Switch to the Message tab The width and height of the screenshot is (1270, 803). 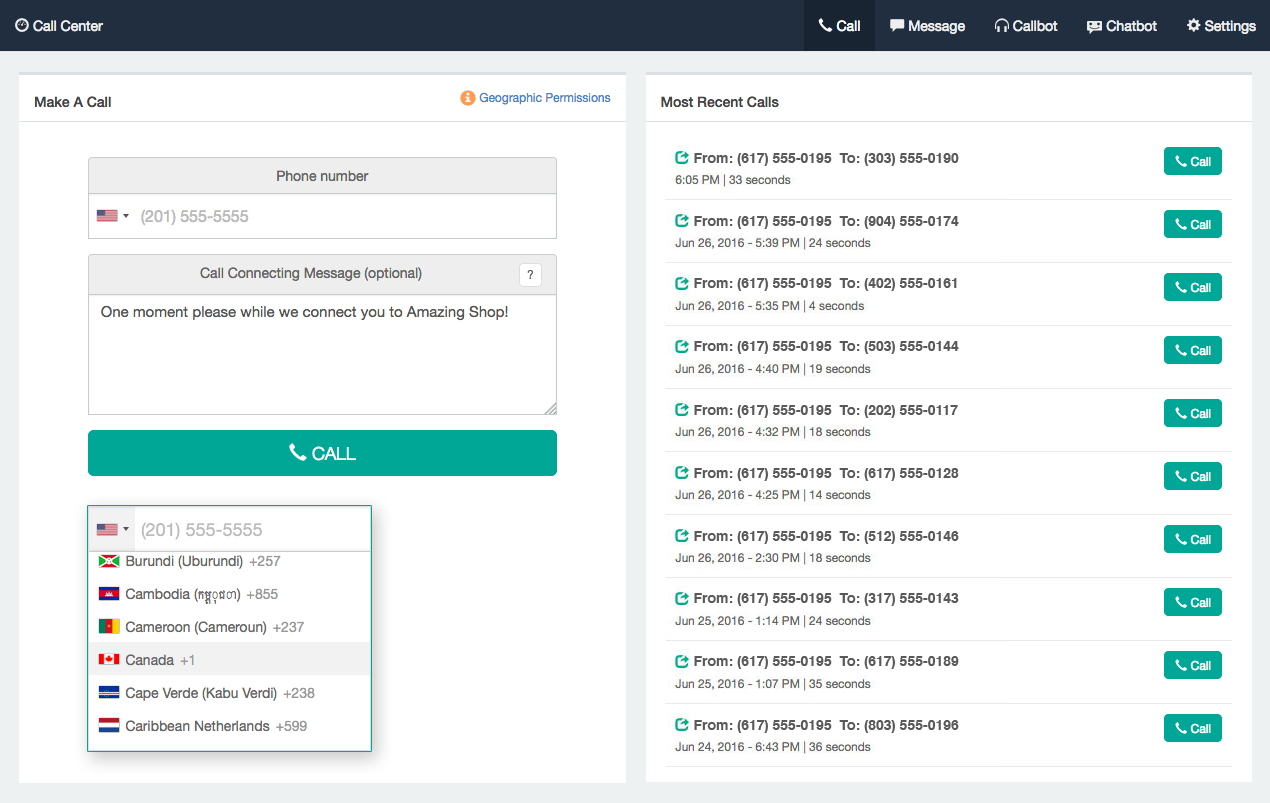(x=926, y=26)
